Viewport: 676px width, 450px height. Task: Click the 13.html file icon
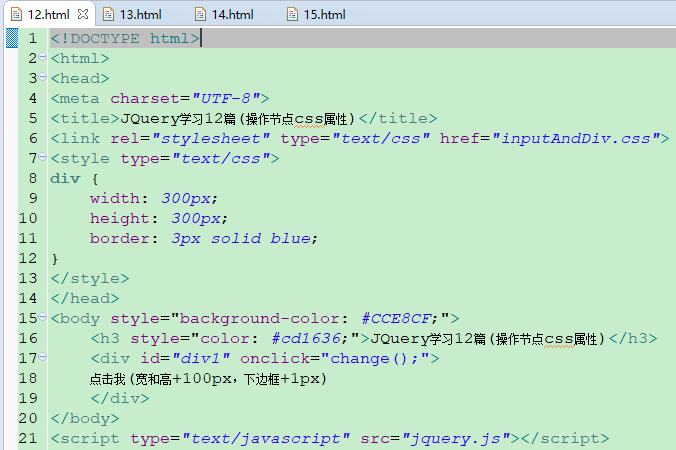pyautogui.click(x=108, y=15)
